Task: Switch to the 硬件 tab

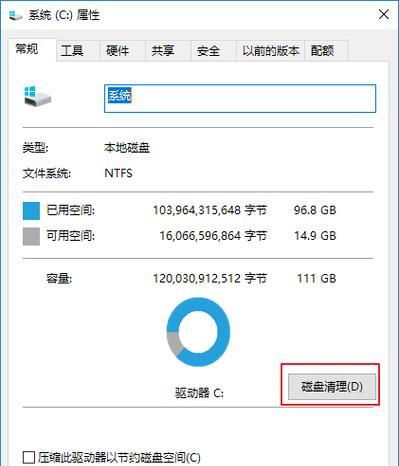Action: click(x=123, y=51)
